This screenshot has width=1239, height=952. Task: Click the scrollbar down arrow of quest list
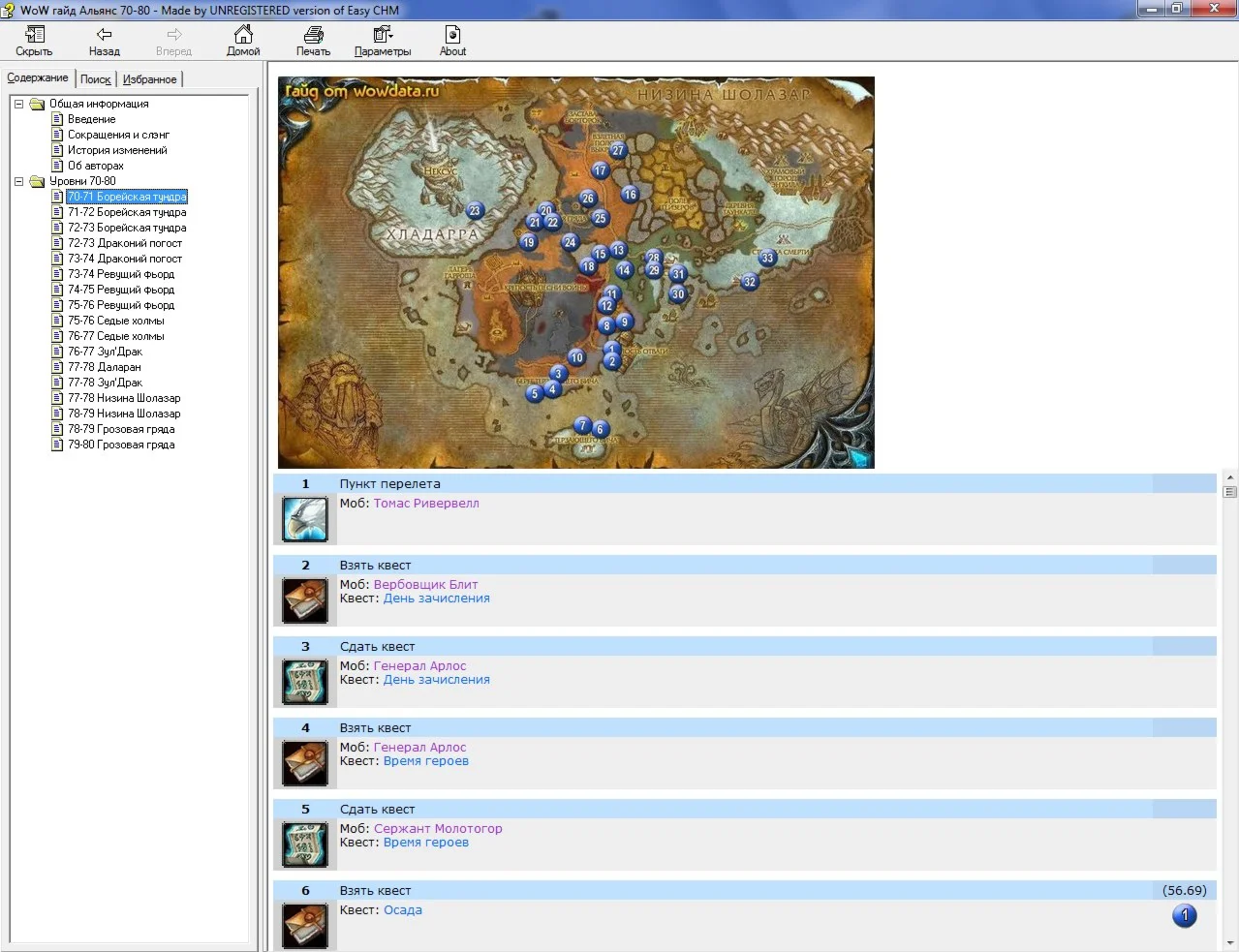click(x=1229, y=942)
